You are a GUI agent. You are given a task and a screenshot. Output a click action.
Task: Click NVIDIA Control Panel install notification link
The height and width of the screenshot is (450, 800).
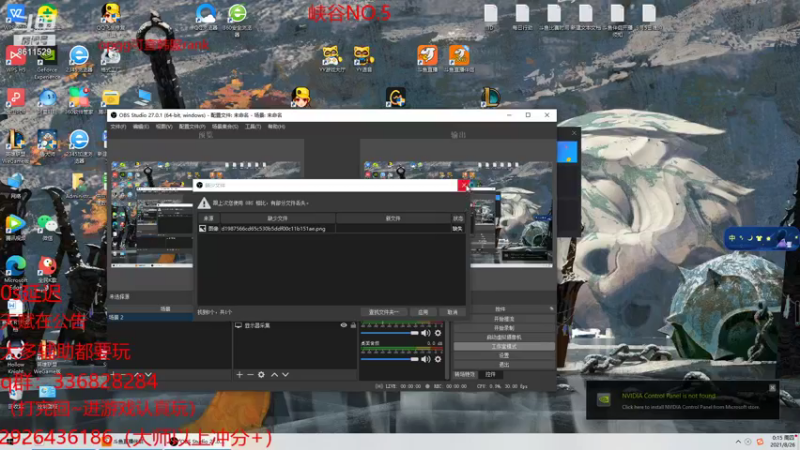[x=690, y=407]
